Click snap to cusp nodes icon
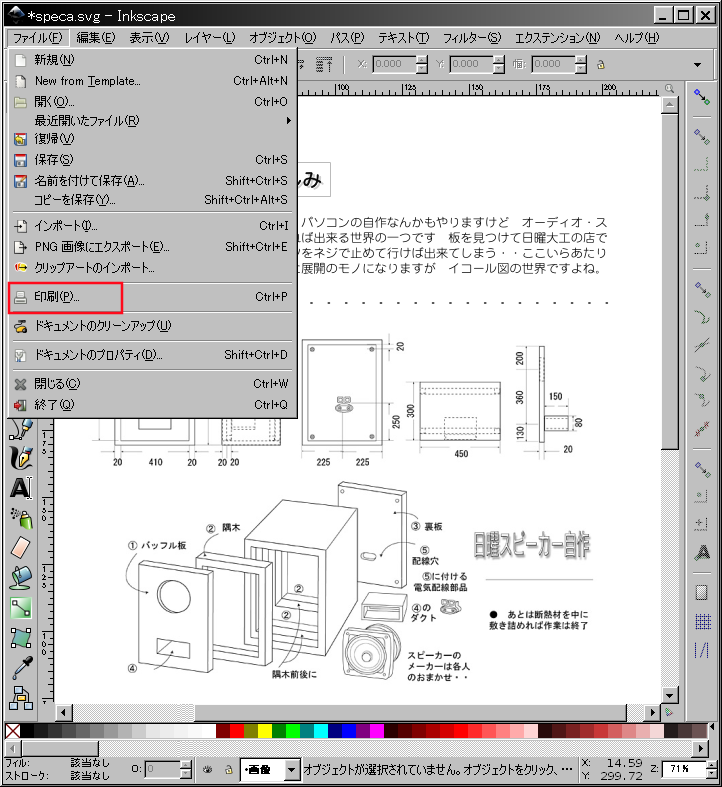 pos(702,373)
